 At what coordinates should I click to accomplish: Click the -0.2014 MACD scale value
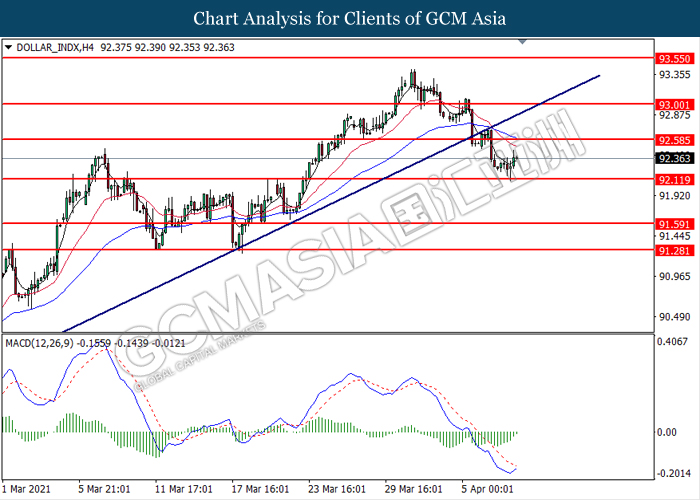674,473
